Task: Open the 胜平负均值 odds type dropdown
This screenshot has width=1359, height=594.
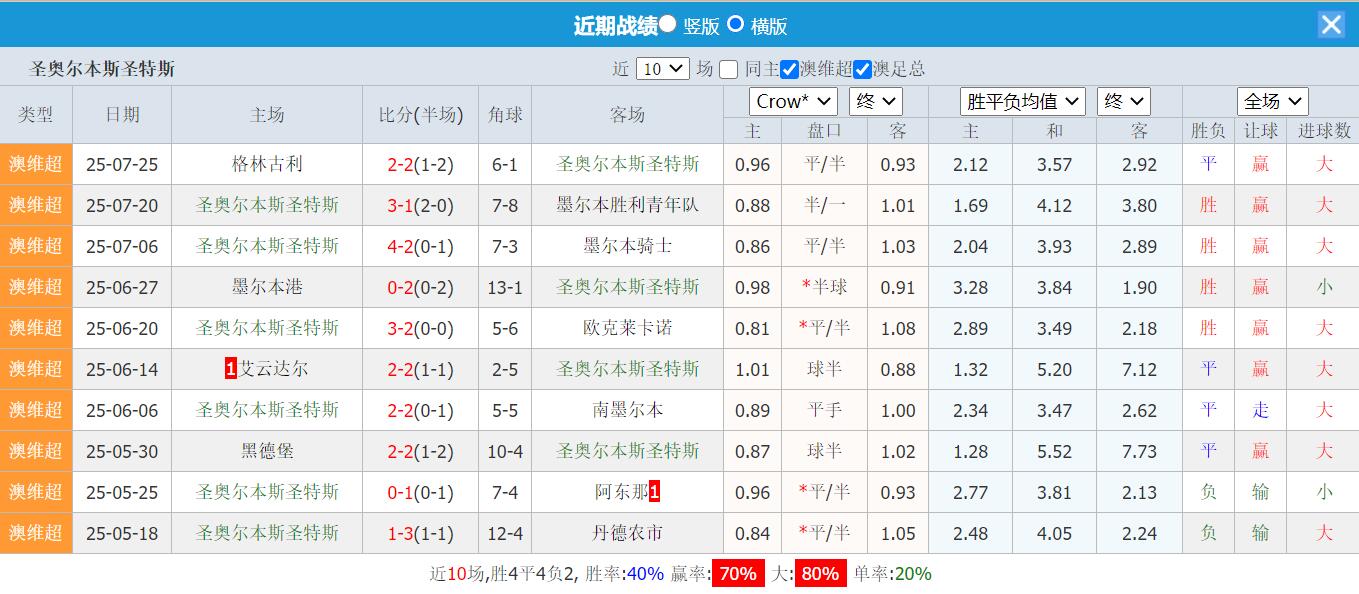Action: click(1022, 100)
